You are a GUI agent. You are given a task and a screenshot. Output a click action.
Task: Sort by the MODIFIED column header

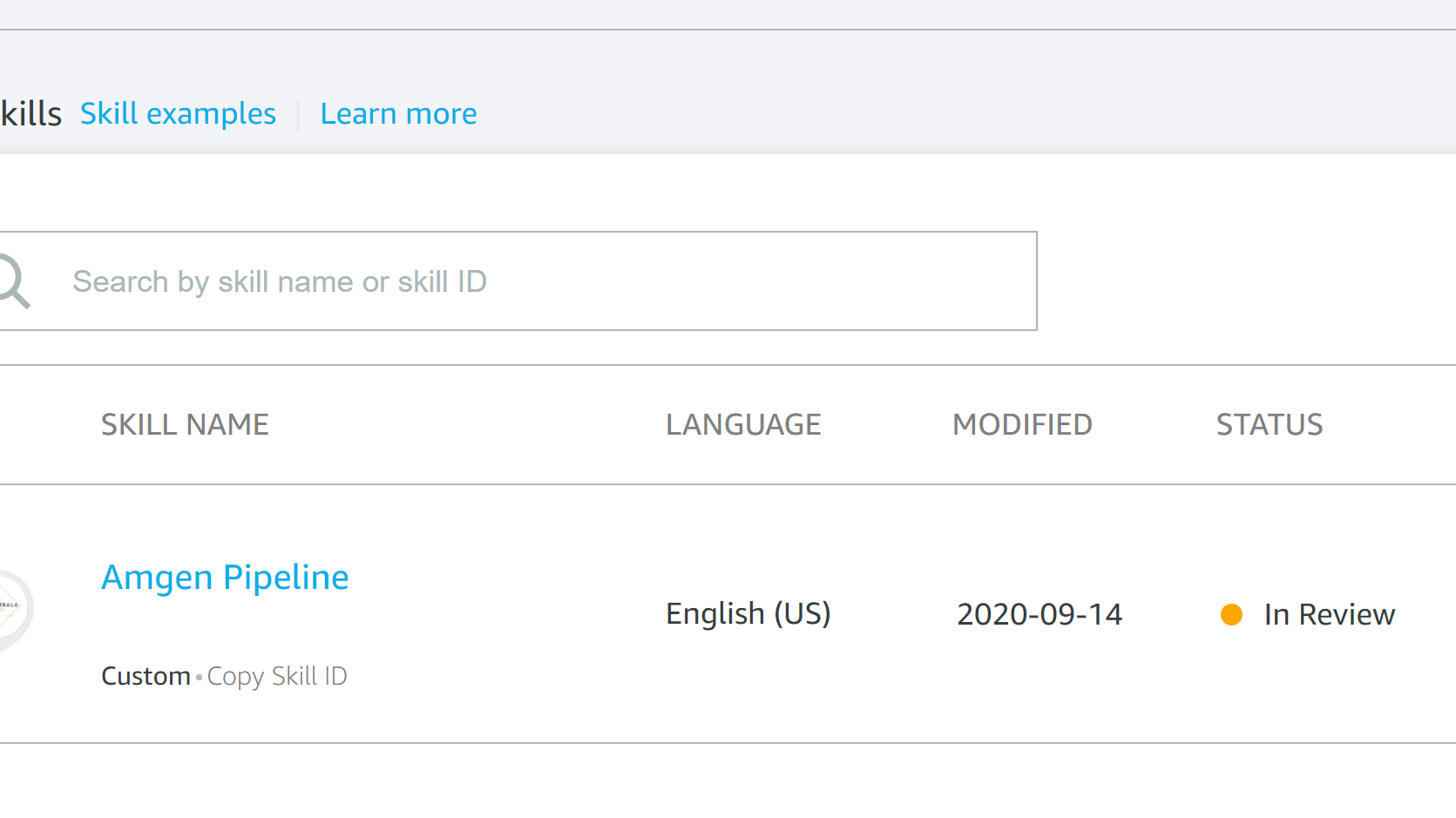[x=1022, y=424]
